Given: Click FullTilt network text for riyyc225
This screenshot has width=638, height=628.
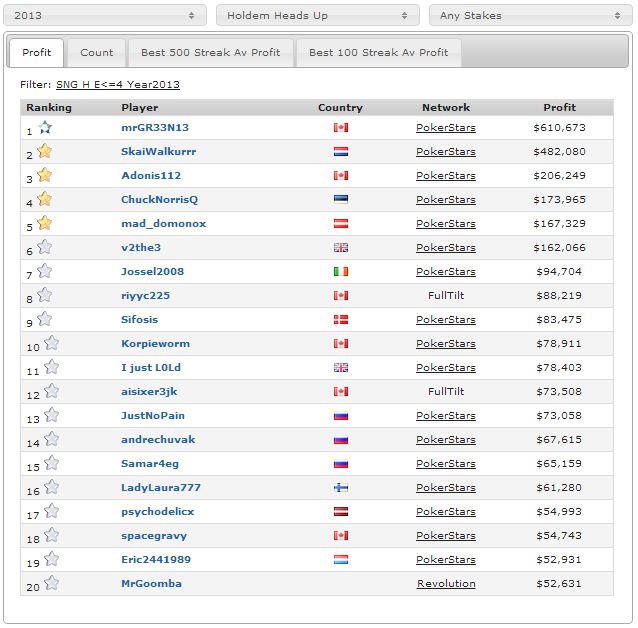Looking at the screenshot, I should click(446, 295).
